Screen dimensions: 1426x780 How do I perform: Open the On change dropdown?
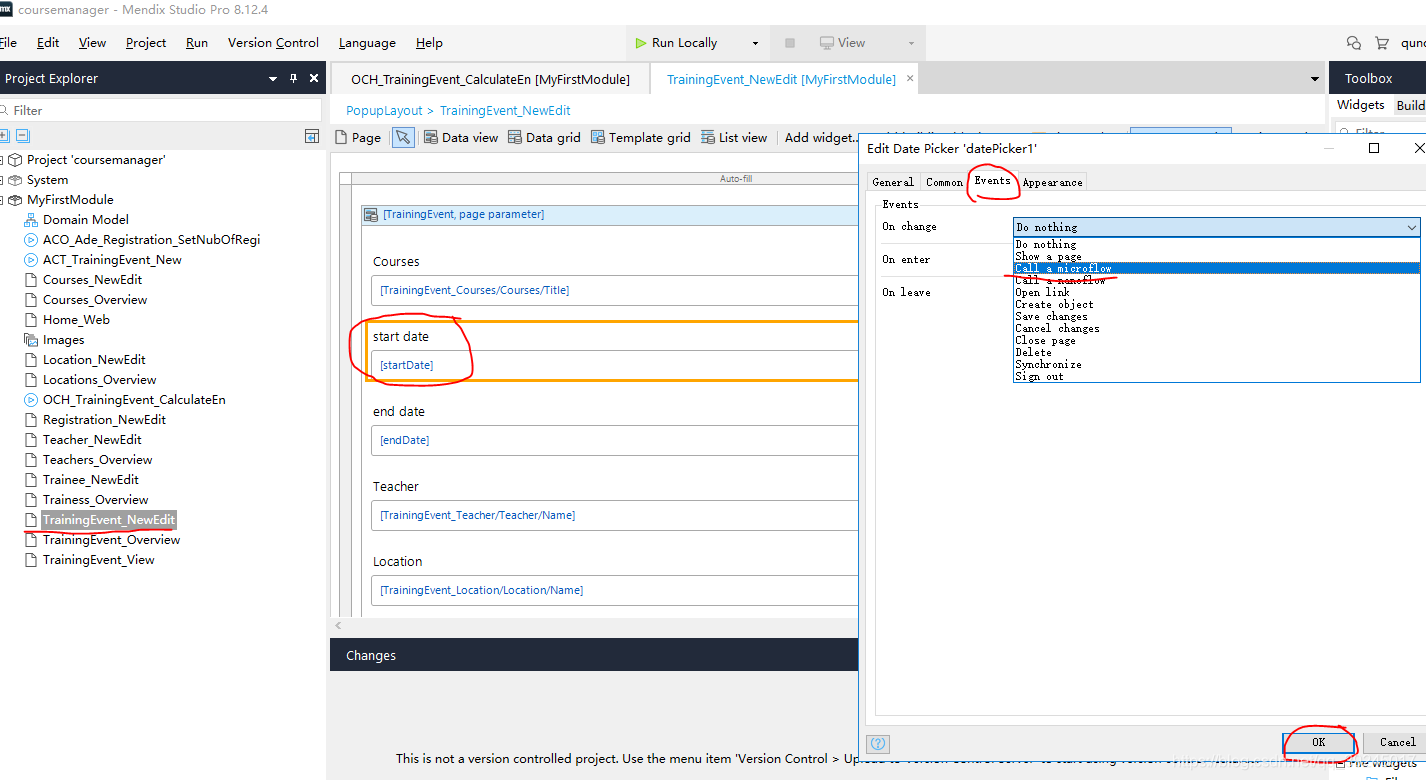1216,227
